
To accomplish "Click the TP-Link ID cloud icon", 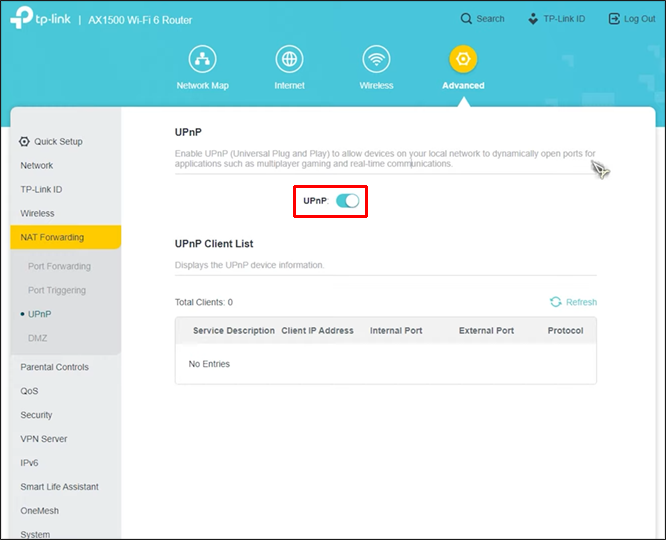I will tap(533, 19).
